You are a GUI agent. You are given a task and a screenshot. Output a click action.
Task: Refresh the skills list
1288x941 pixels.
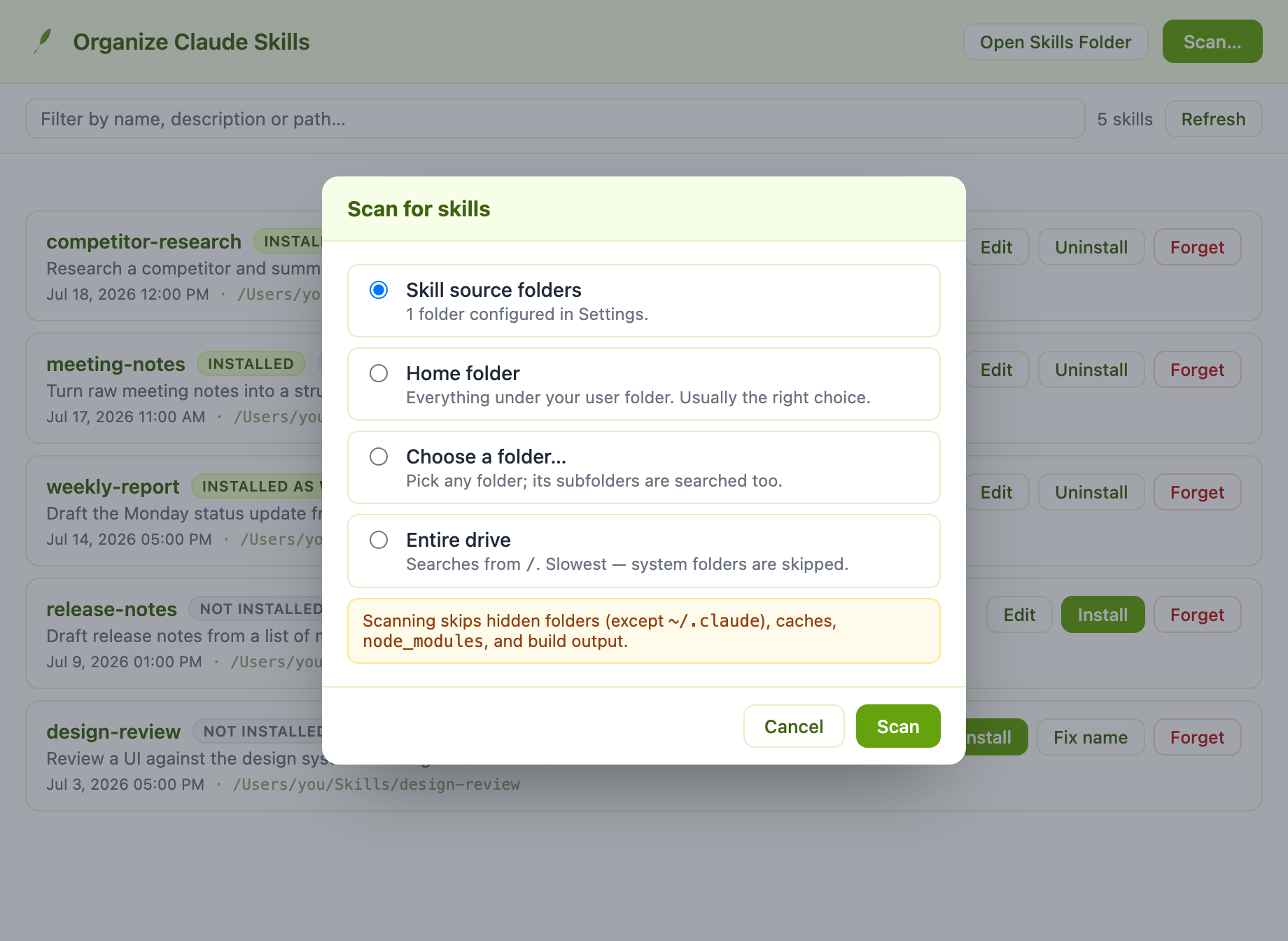click(1214, 119)
